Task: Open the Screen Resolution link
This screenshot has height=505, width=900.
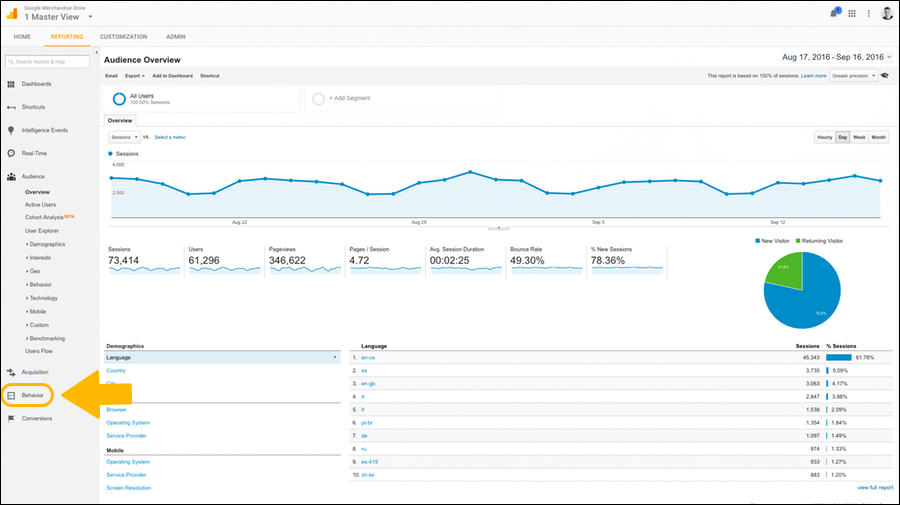Action: coord(129,488)
